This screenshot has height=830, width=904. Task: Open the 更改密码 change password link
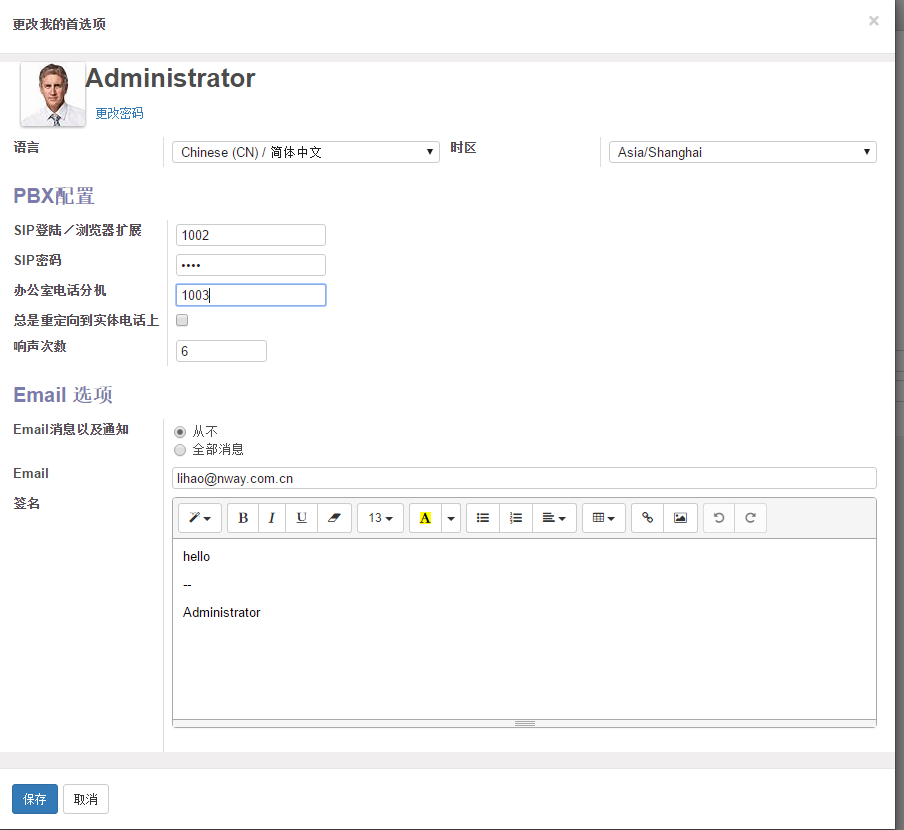tap(119, 114)
